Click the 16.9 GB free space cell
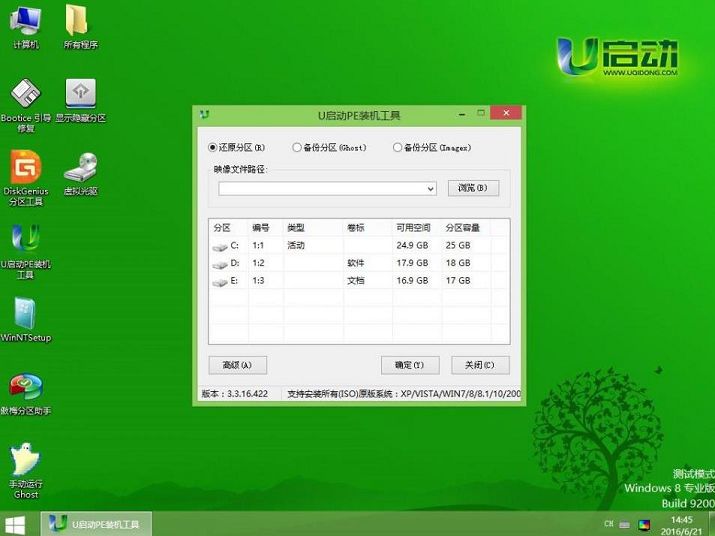The height and width of the screenshot is (536, 715). pos(412,281)
